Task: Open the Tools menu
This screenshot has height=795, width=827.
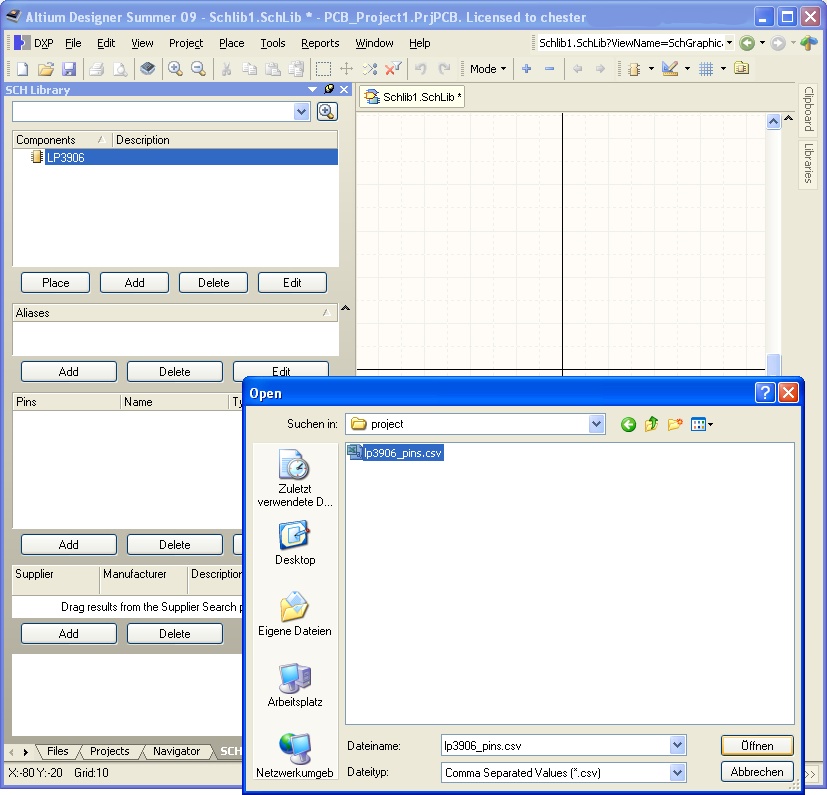Action: point(273,43)
